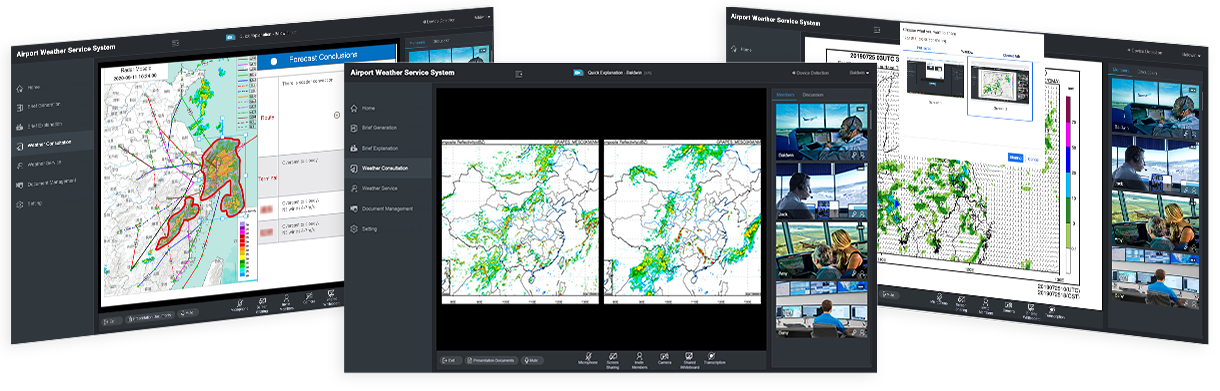Collapse sidebar icon in center window header
The width and height of the screenshot is (1220, 391).
tap(519, 74)
